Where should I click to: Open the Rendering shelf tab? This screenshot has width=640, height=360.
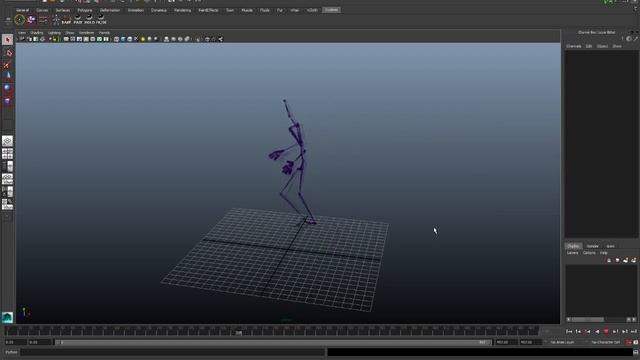182,10
